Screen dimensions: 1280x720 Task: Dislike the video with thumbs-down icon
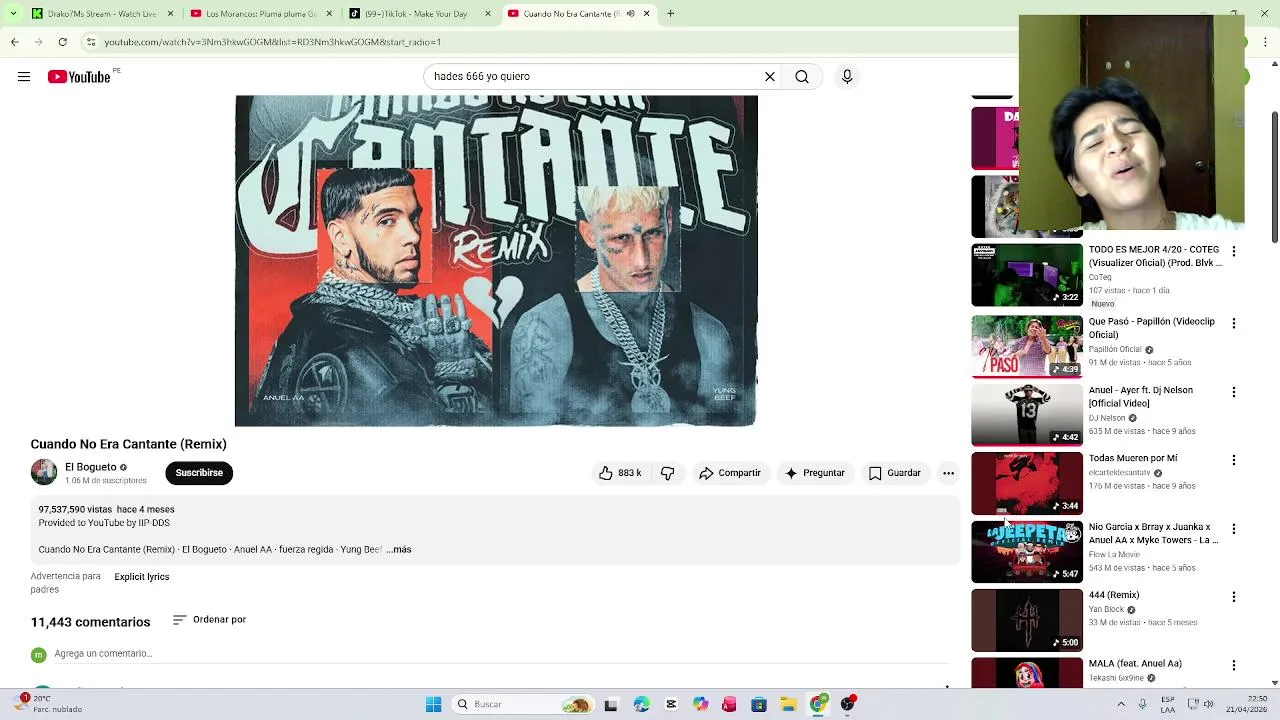(667, 473)
